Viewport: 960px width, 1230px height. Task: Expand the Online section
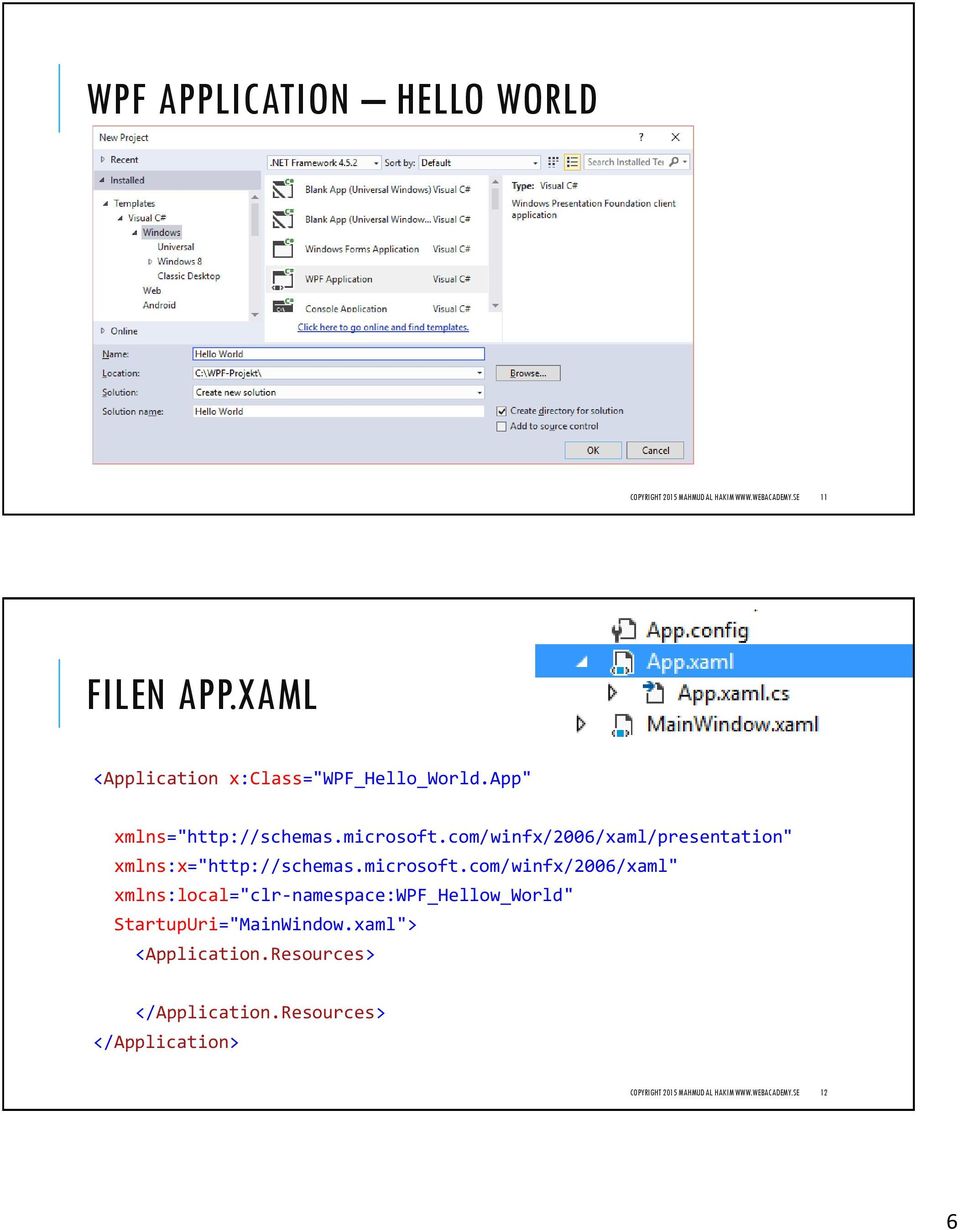tap(102, 331)
